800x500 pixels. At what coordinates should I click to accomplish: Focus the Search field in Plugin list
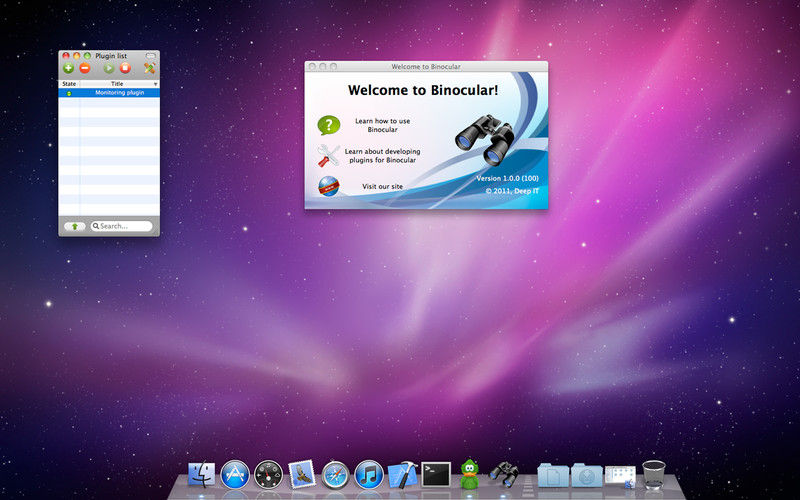pyautogui.click(x=121, y=226)
